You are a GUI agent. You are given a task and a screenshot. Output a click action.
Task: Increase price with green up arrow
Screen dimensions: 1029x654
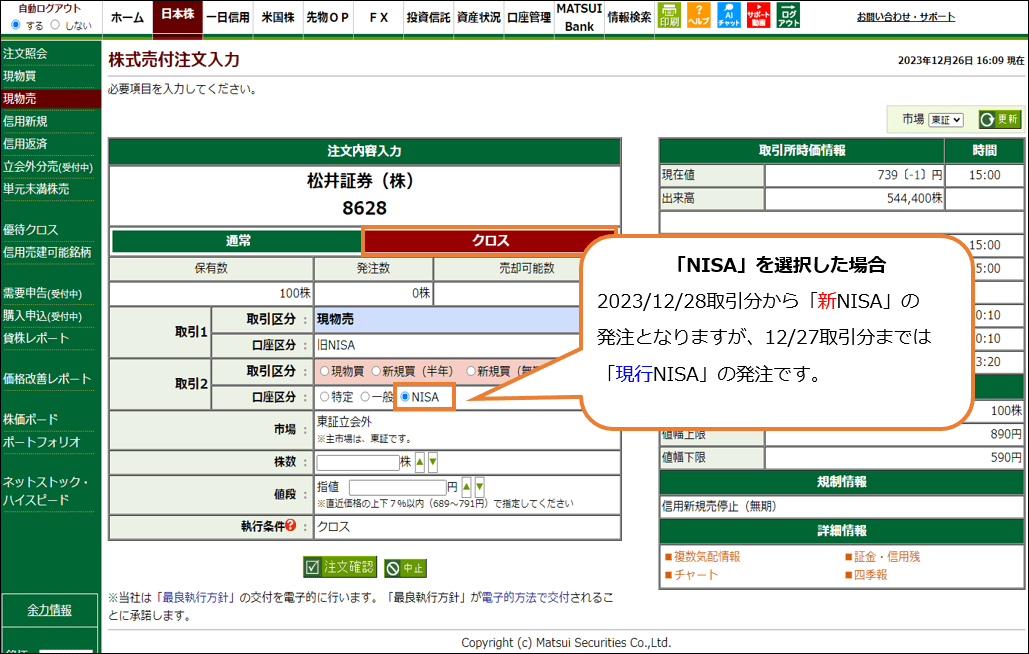pyautogui.click(x=467, y=487)
